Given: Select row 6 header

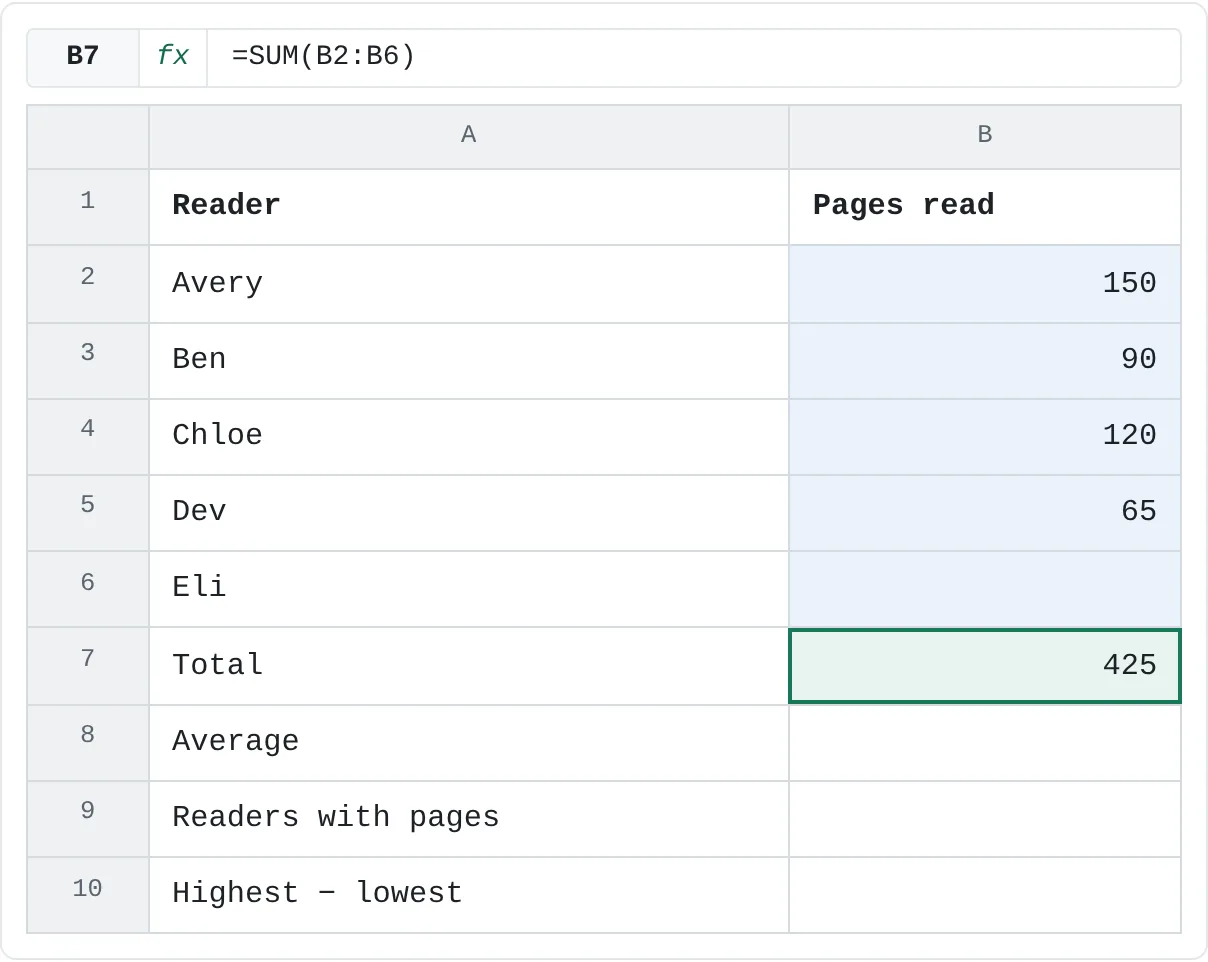Looking at the screenshot, I should 88,588.
